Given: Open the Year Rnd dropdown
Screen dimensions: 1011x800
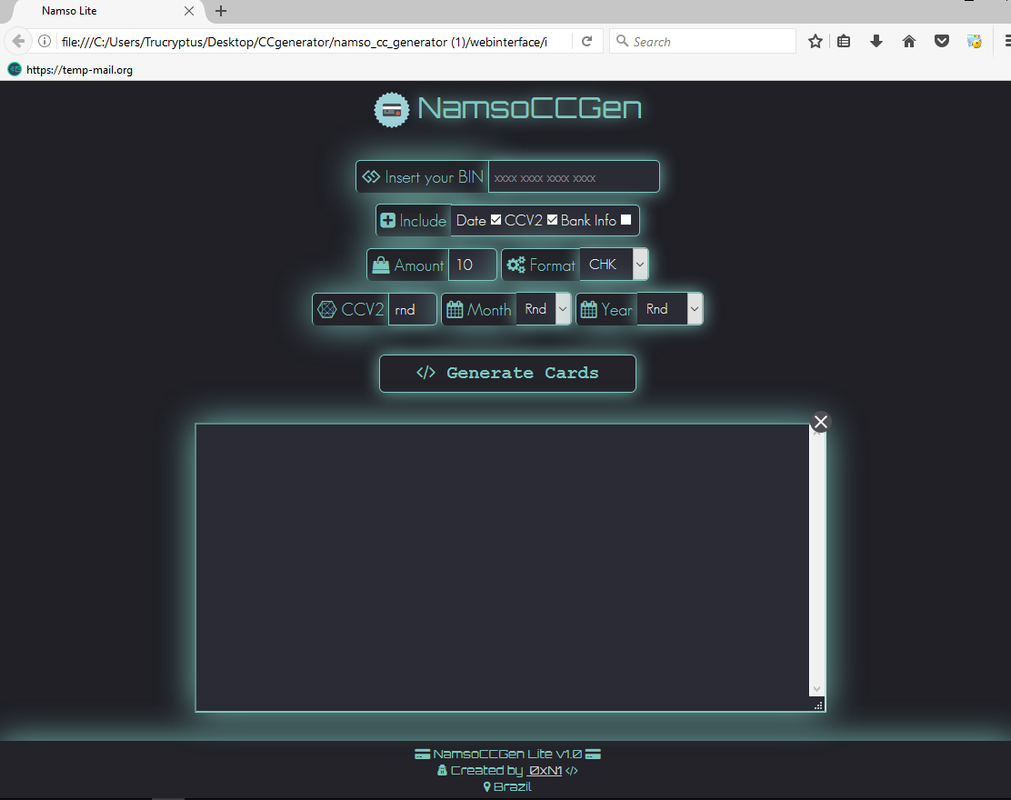Looking at the screenshot, I should coord(669,309).
